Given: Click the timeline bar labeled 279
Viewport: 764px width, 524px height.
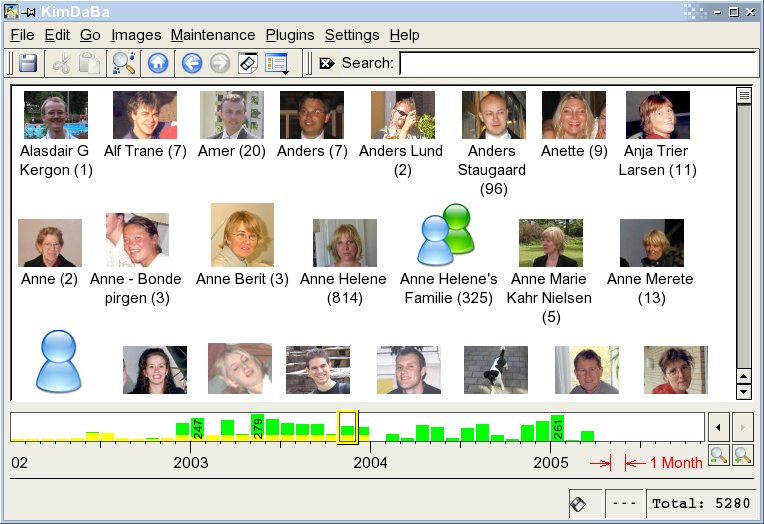Looking at the screenshot, I should coord(257,427).
